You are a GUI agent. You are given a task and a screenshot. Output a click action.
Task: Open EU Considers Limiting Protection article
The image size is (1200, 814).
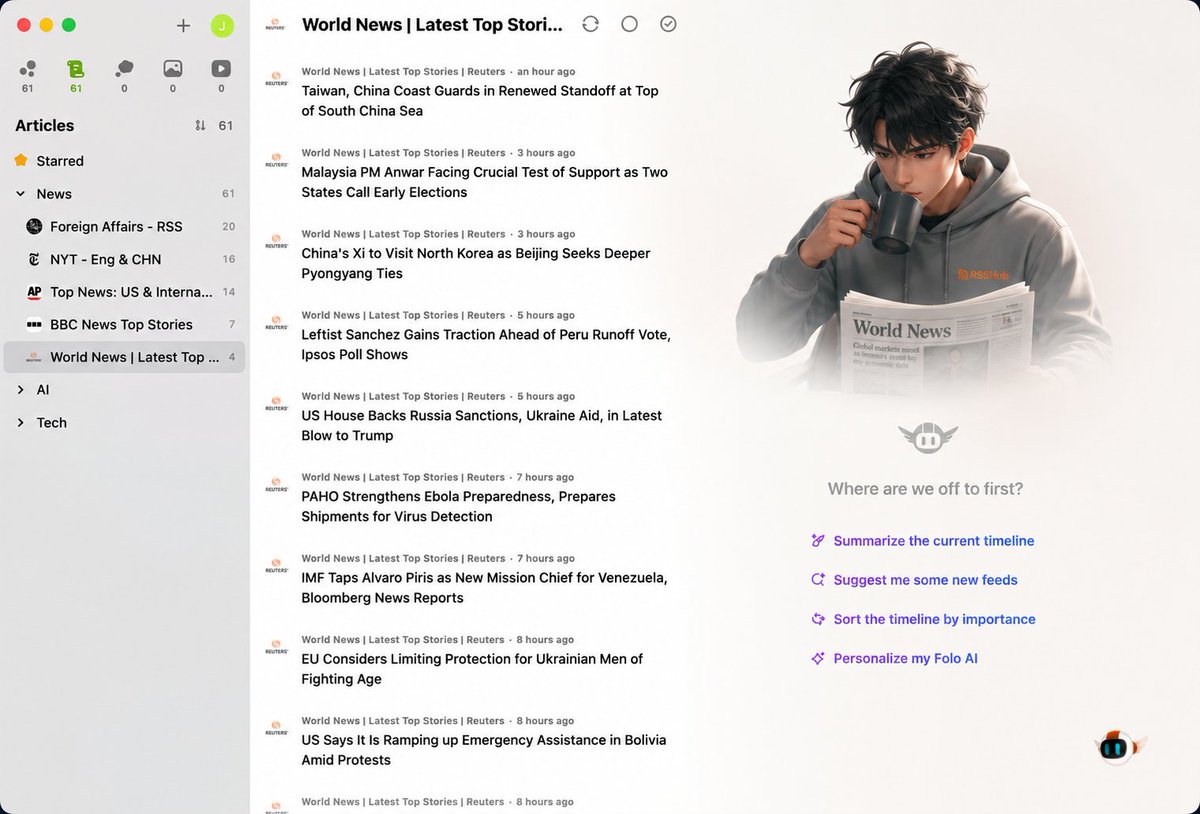pos(466,659)
